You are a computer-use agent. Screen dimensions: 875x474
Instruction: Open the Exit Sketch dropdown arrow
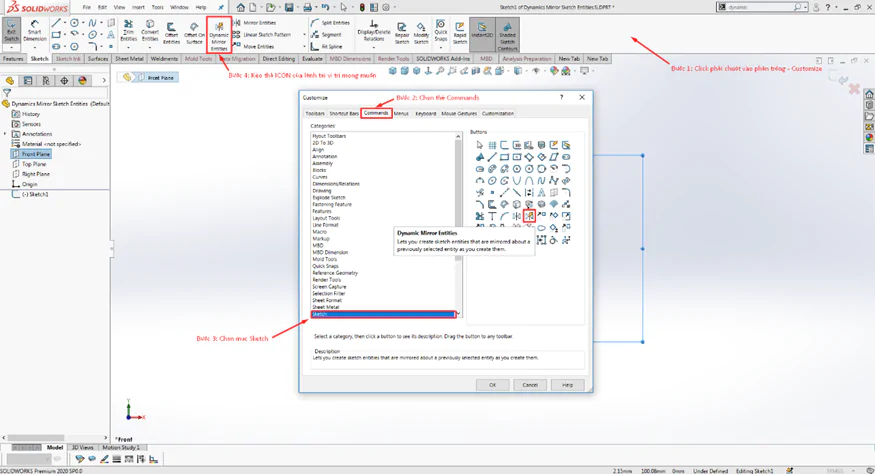[11, 47]
